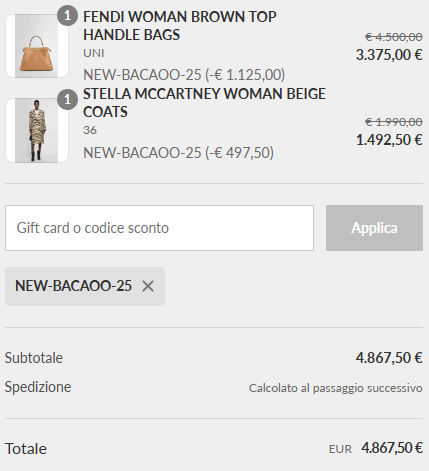The width and height of the screenshot is (429, 471).
Task: Select the Stella McCartney Woman Beige Coats title
Action: [204, 103]
